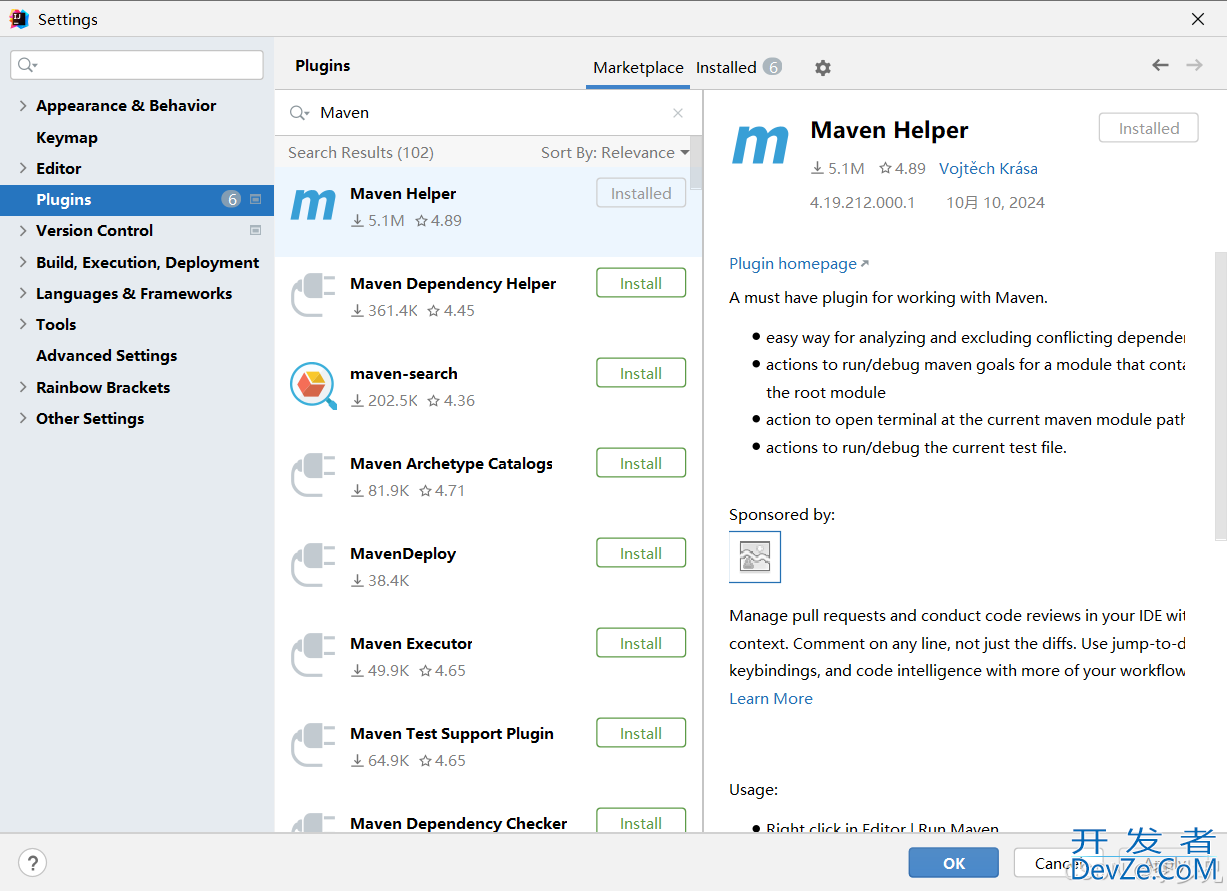Screen dimensions: 1227x891
Task: Expand the Editor settings node
Action: click(23, 168)
